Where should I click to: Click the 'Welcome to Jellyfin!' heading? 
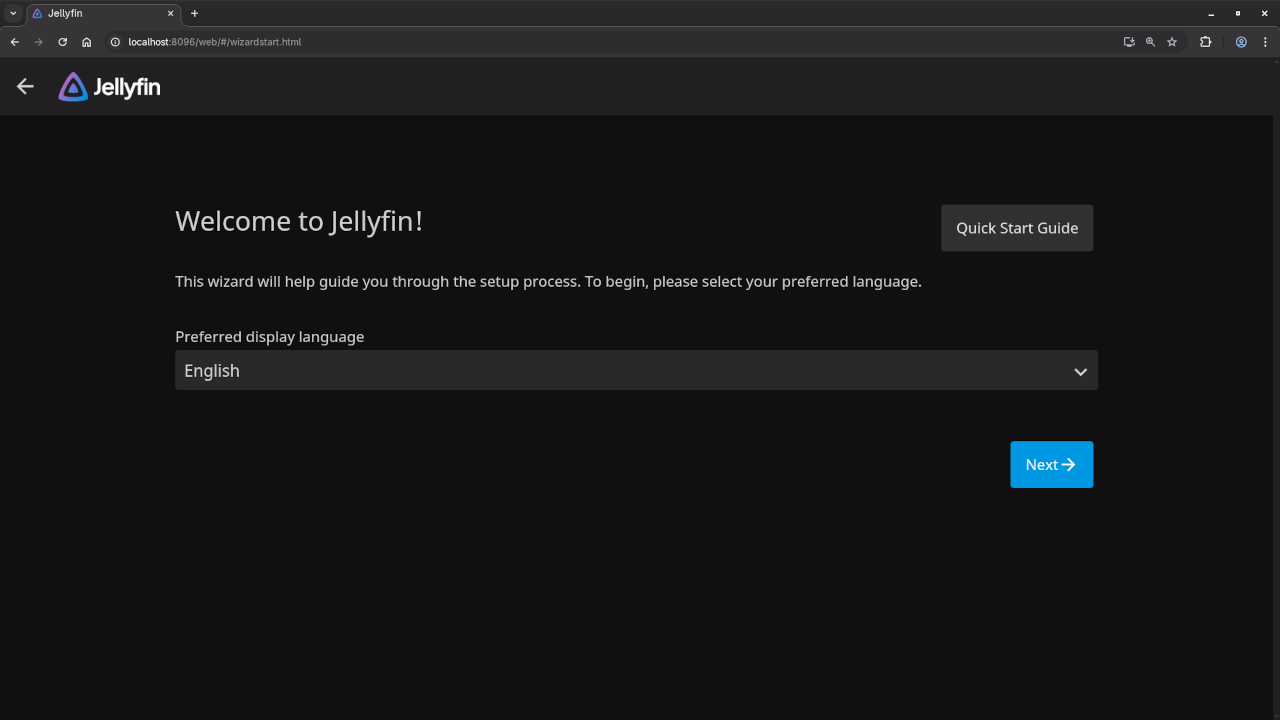pyautogui.click(x=299, y=221)
